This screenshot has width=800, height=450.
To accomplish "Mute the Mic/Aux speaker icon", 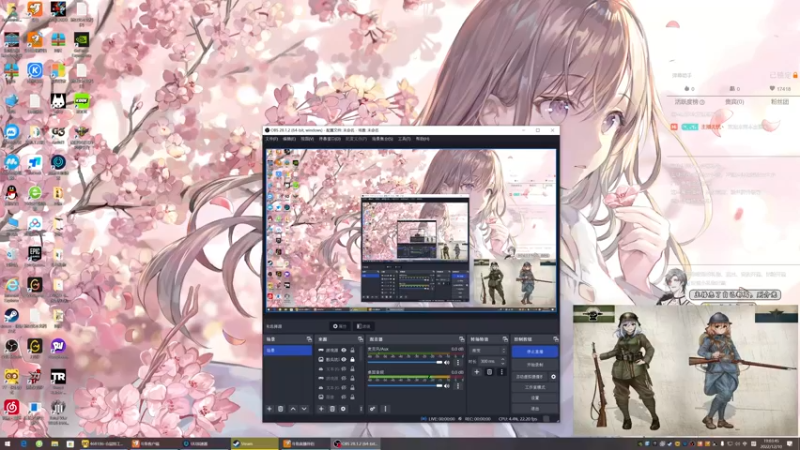I will [x=447, y=362].
